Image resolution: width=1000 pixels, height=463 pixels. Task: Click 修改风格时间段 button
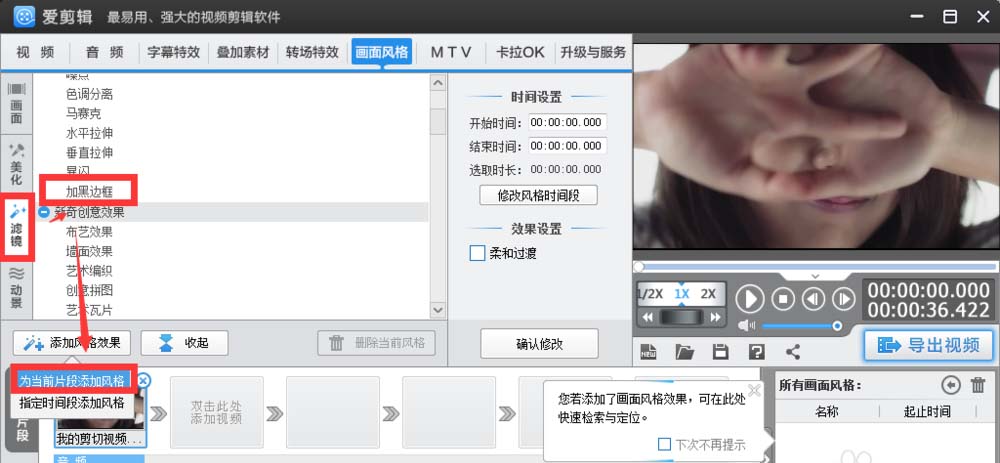pyautogui.click(x=538, y=195)
